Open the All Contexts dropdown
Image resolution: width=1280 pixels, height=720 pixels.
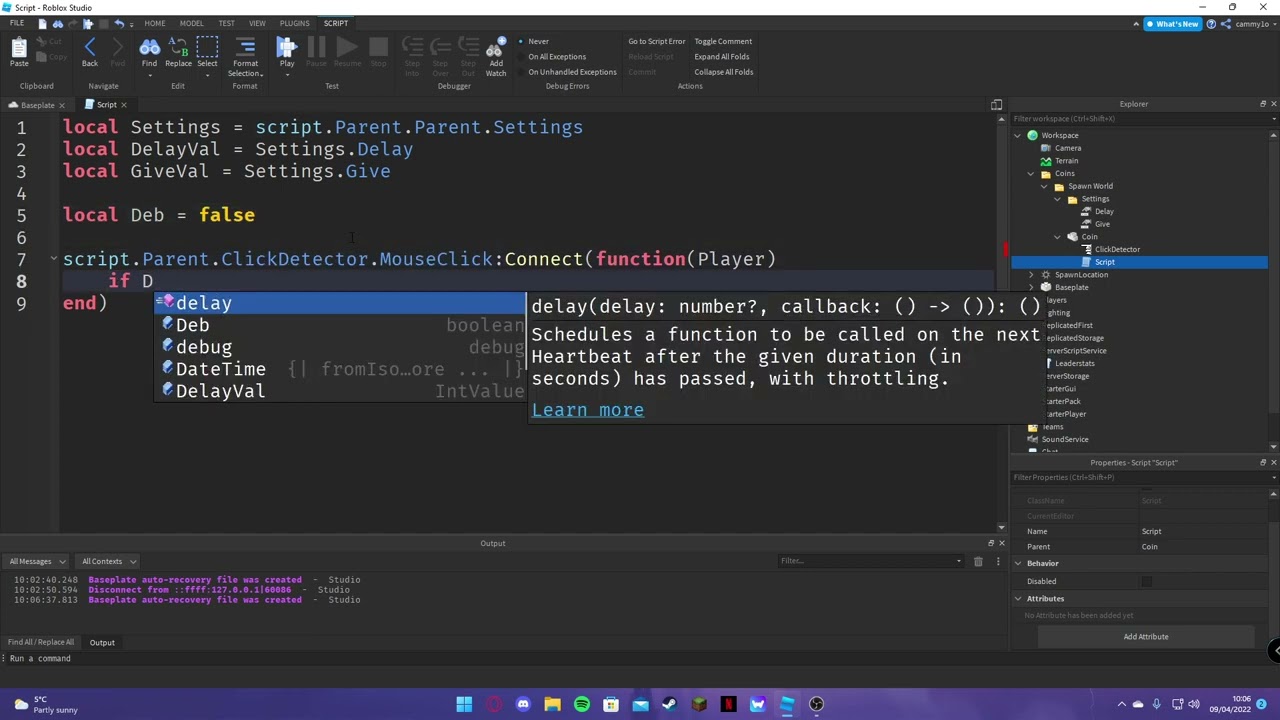click(107, 561)
